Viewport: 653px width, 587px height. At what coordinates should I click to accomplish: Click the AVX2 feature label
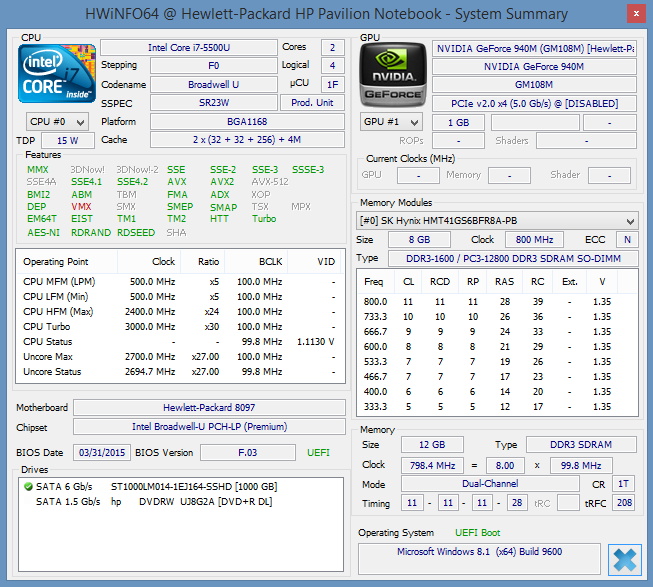pos(222,182)
